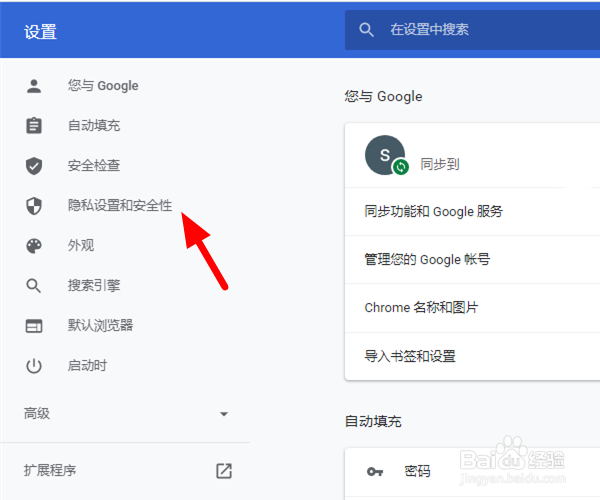Image resolution: width=600 pixels, height=500 pixels.
Task: Open Chrome 名称和图片 row
Action: (x=473, y=308)
